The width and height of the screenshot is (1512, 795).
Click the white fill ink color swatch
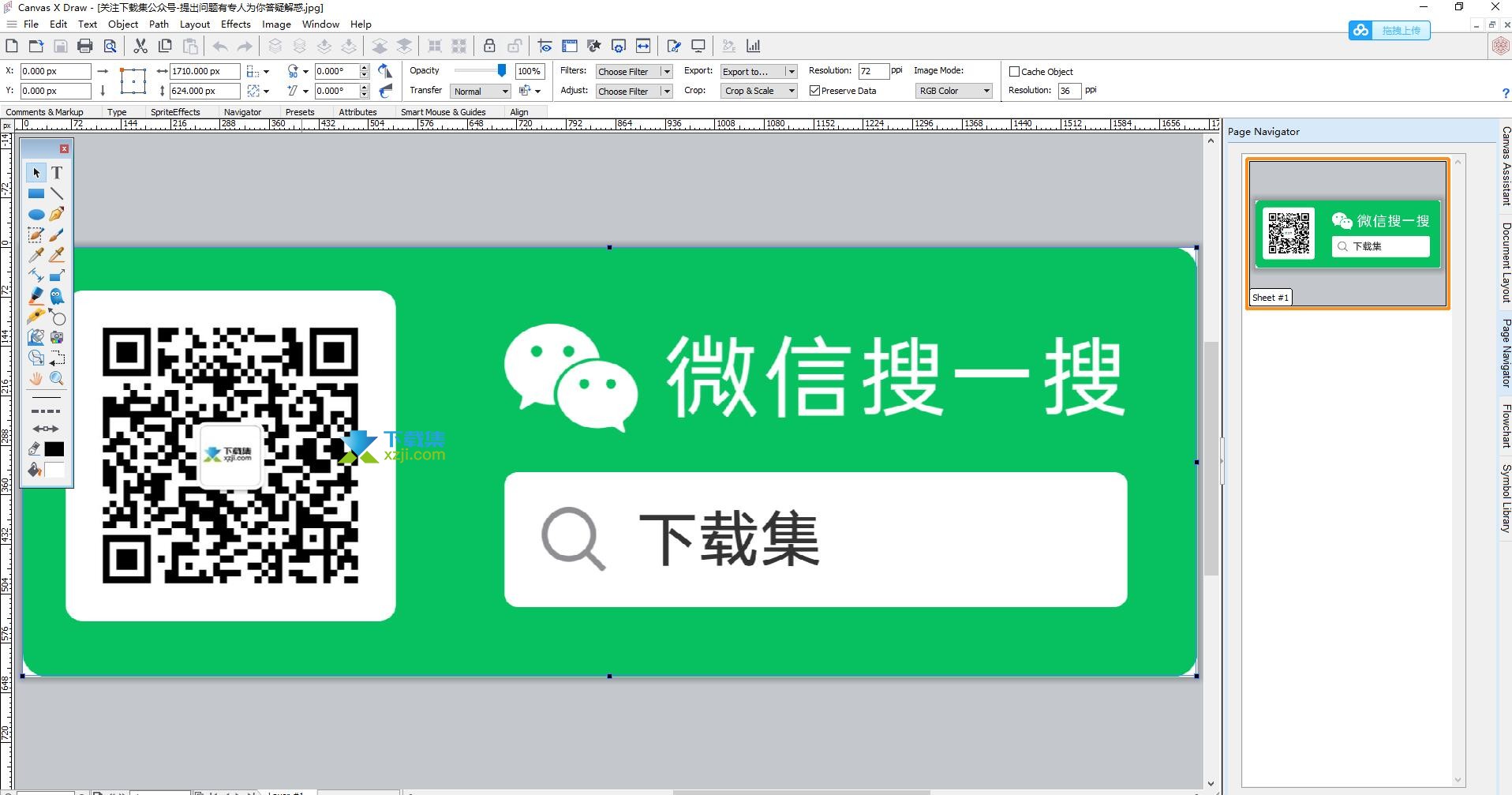coord(54,471)
